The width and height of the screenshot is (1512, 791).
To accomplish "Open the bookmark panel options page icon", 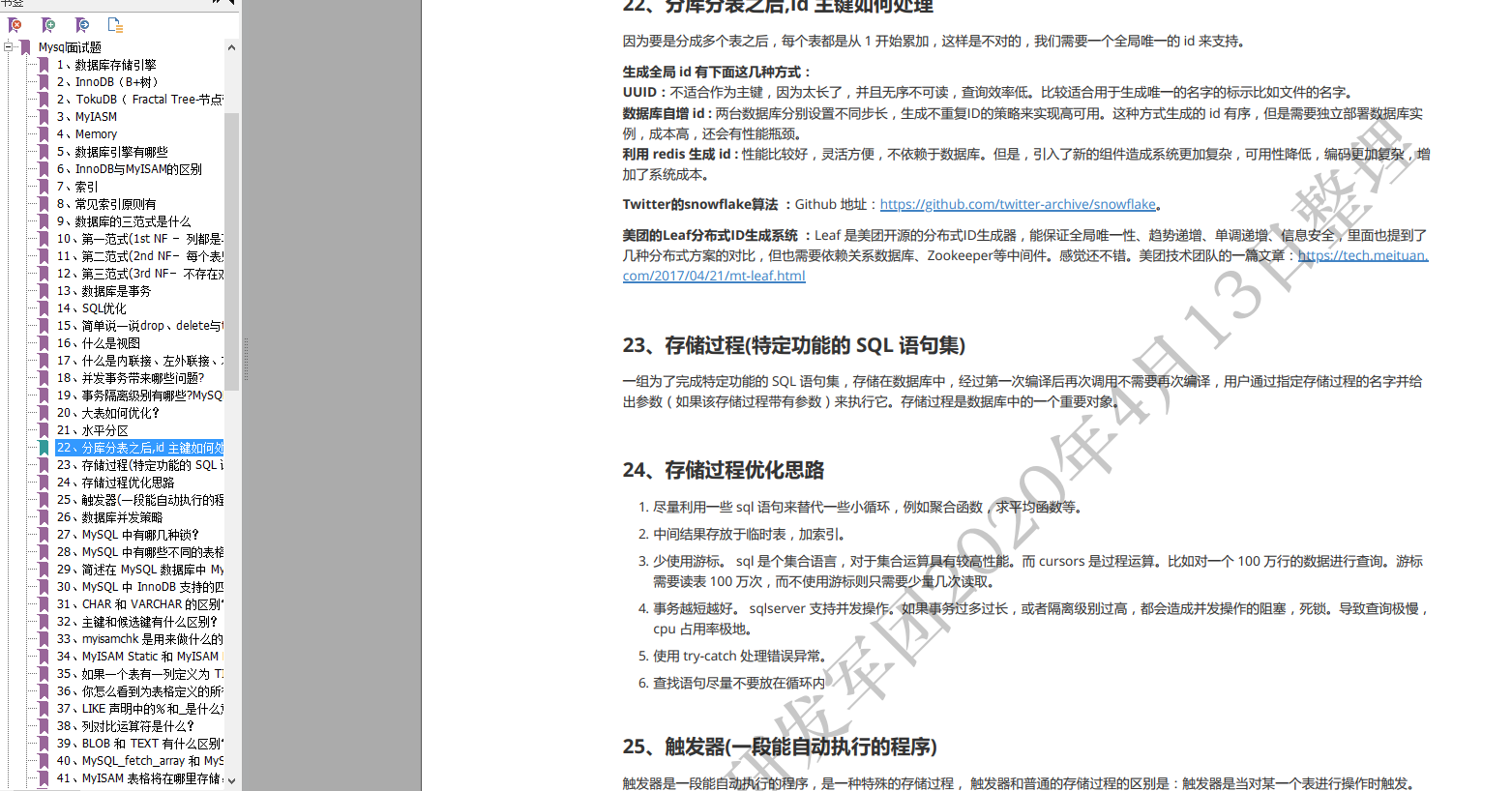I will coord(115,25).
